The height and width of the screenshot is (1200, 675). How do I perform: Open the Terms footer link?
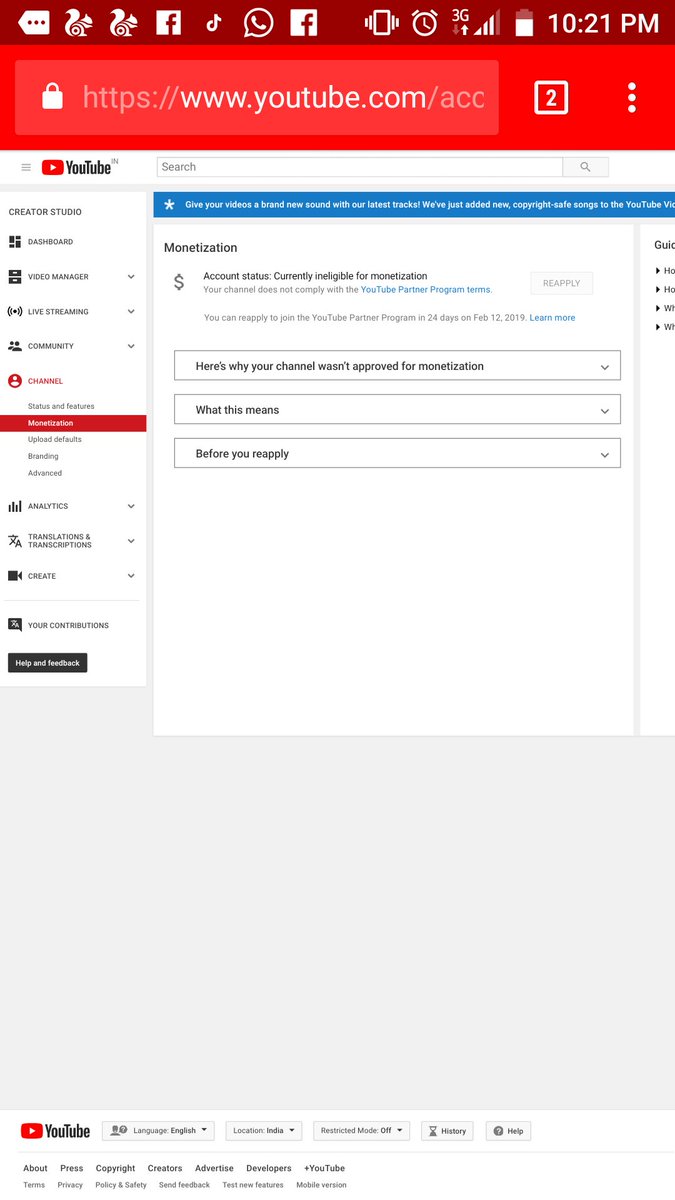[34, 1185]
